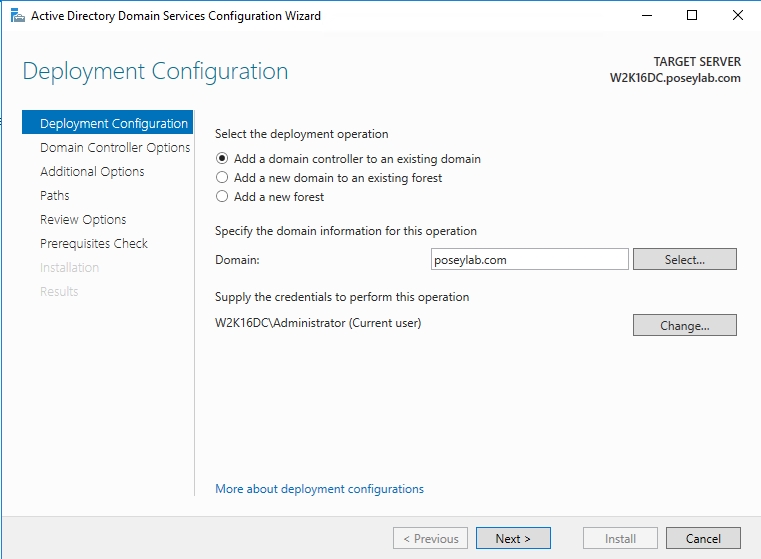This screenshot has height=559, width=761.
Task: Minimize the configuration wizard window
Action: click(646, 16)
